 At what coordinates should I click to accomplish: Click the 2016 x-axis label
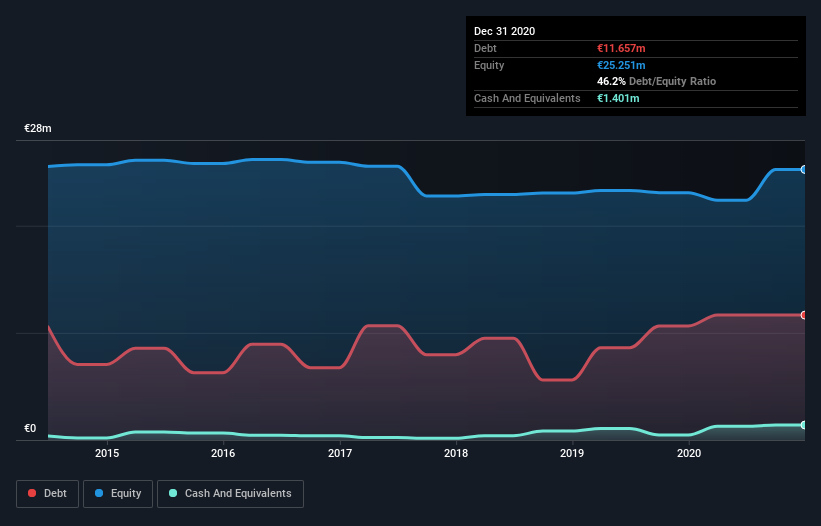point(223,453)
